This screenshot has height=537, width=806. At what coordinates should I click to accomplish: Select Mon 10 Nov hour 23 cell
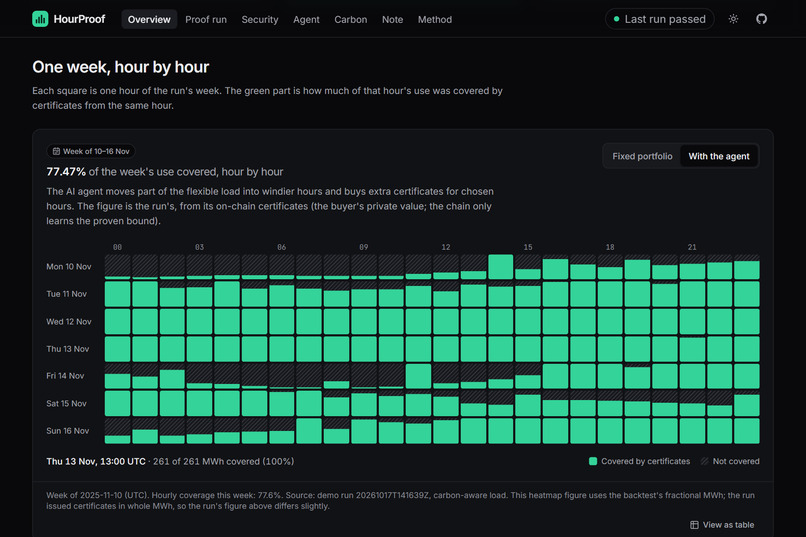(747, 267)
